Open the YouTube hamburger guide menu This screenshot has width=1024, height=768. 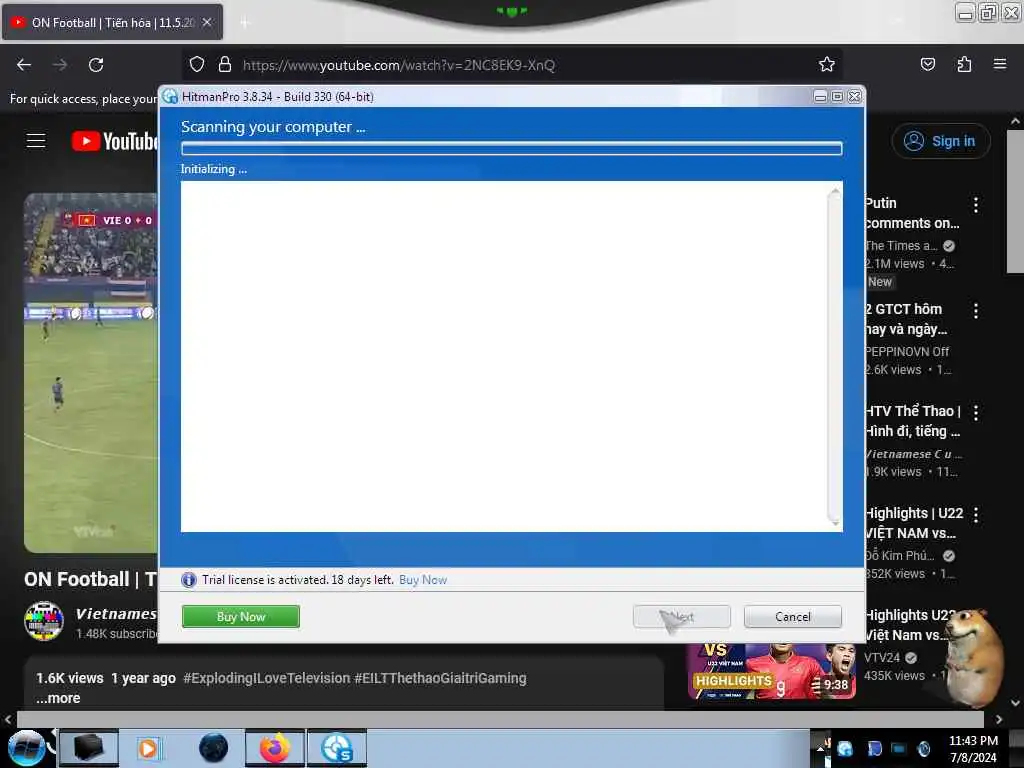(36, 140)
